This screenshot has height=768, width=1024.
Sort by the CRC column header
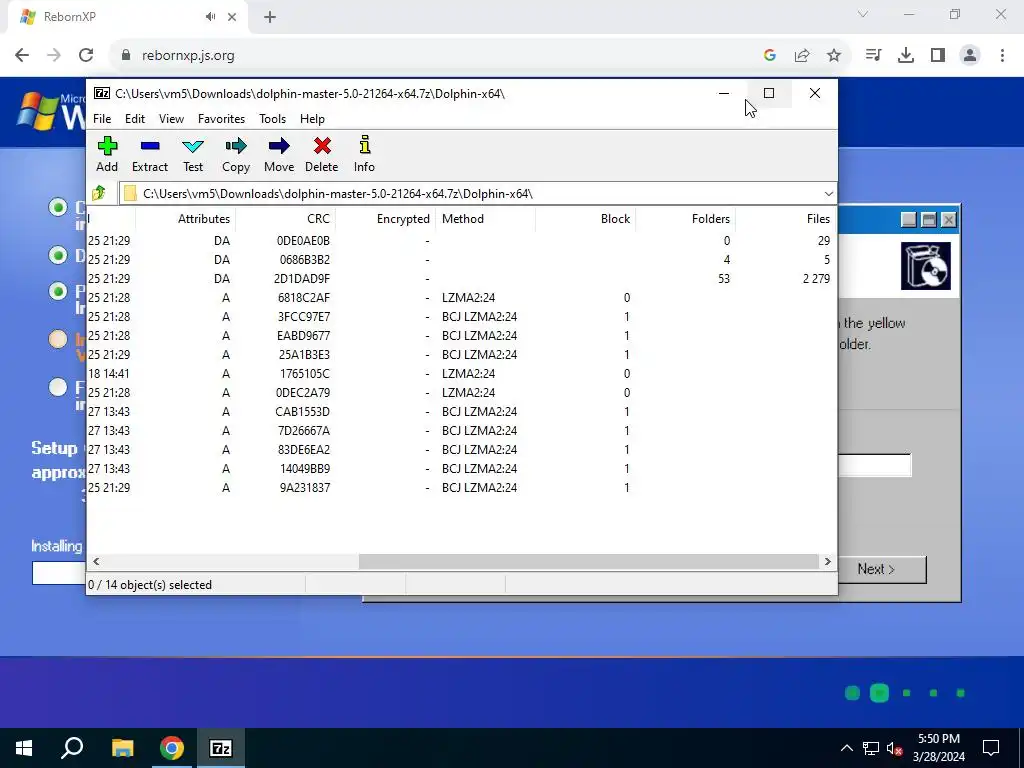(285, 219)
